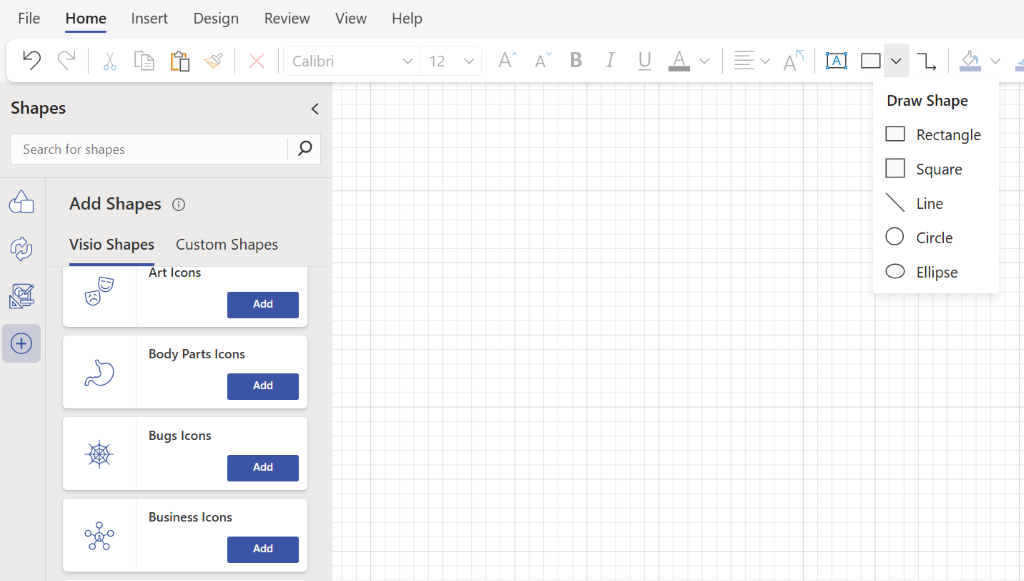Image resolution: width=1024 pixels, height=581 pixels.
Task: Click the Search for shapes field
Action: point(149,149)
